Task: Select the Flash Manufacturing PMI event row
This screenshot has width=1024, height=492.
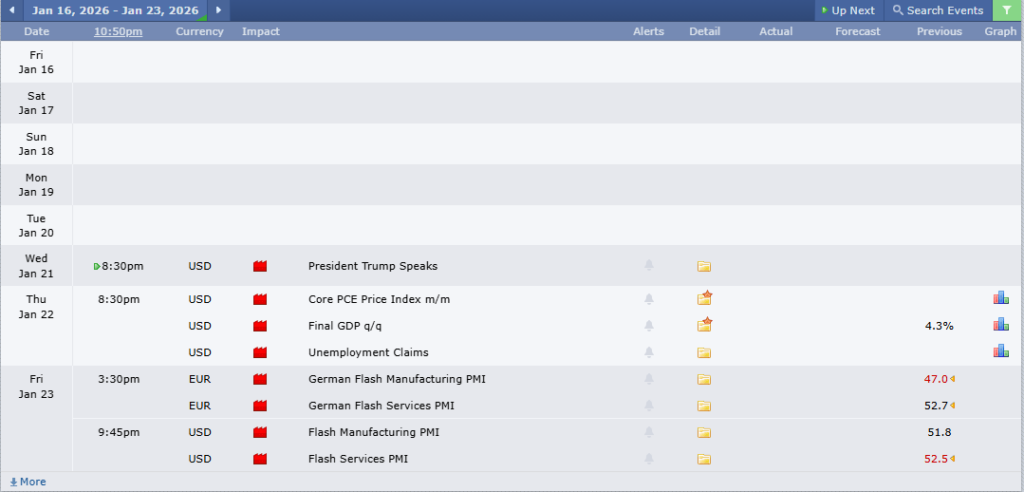Action: tap(374, 432)
